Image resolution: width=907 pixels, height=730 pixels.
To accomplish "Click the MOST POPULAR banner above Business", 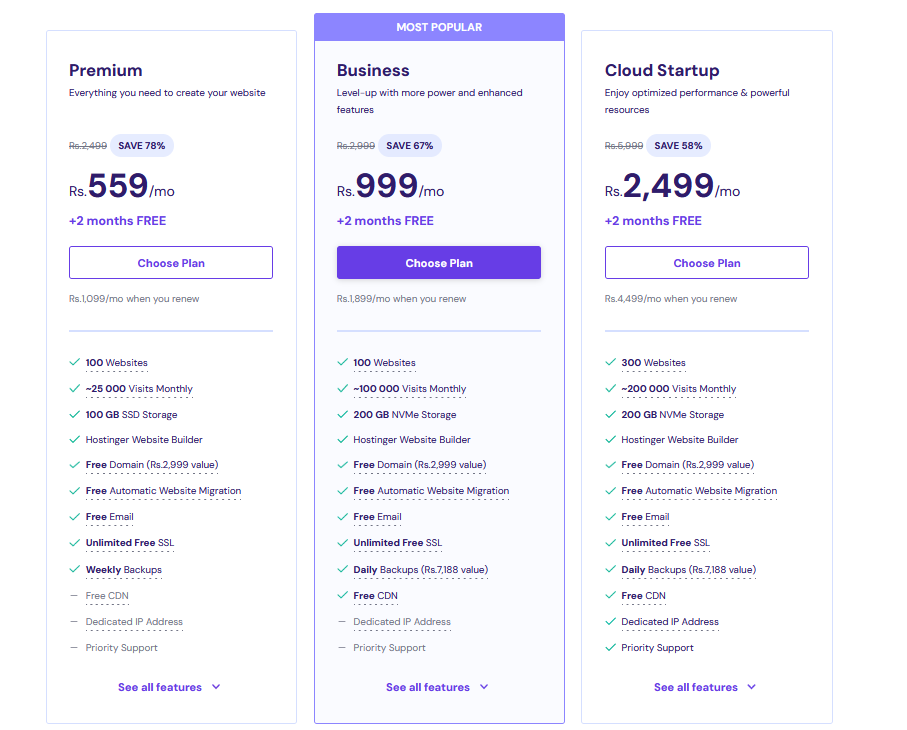I will pos(439,27).
